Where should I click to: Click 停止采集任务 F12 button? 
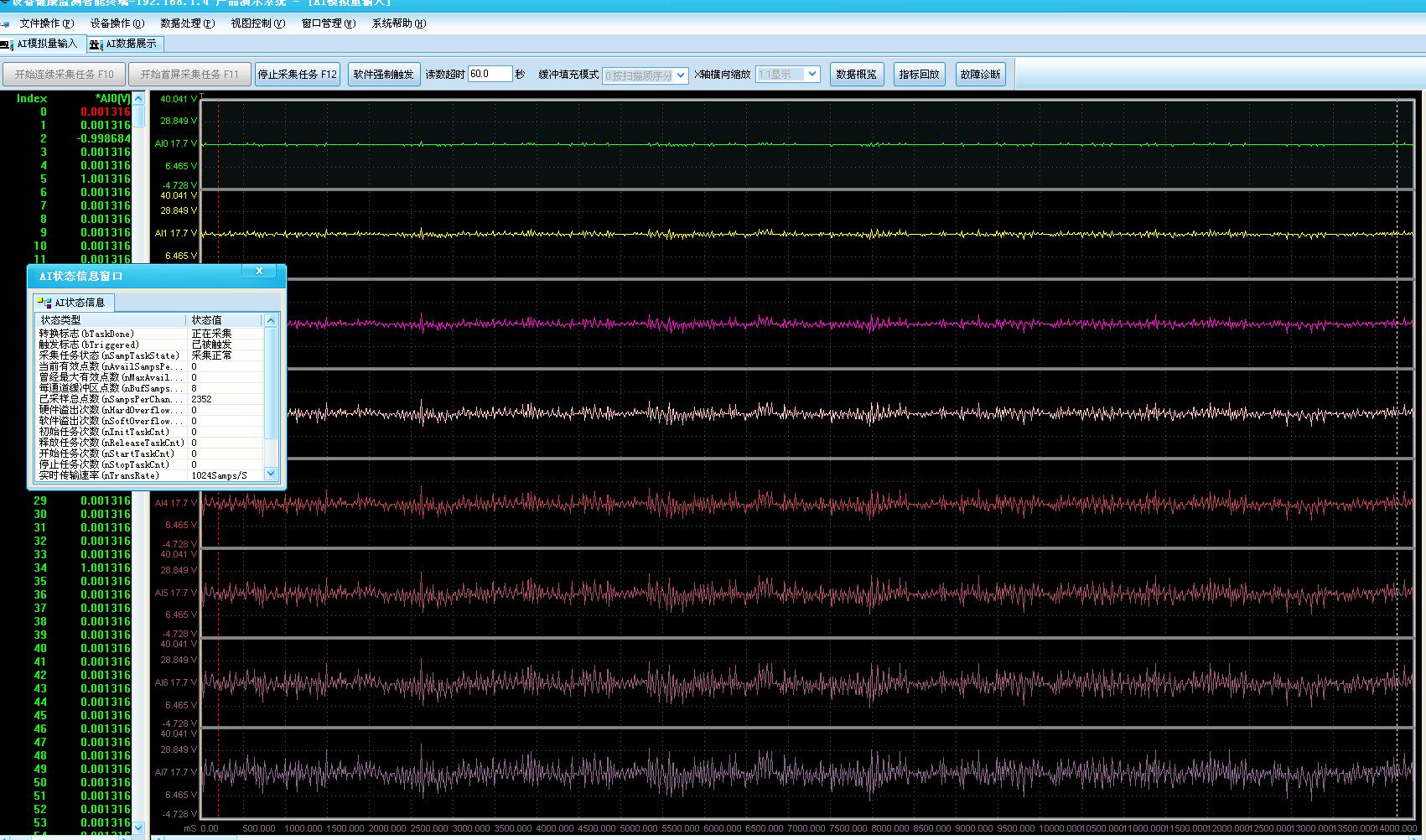pyautogui.click(x=297, y=75)
